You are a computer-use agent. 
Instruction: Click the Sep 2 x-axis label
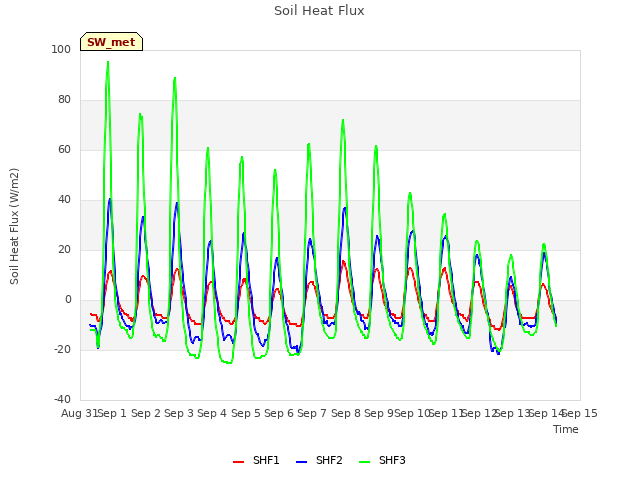pos(146,413)
